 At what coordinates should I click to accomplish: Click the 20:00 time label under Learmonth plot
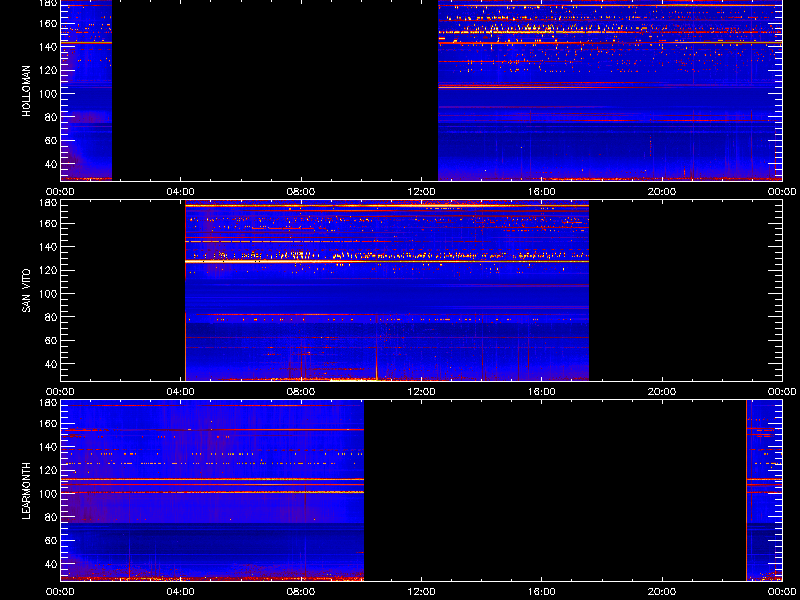click(662, 592)
